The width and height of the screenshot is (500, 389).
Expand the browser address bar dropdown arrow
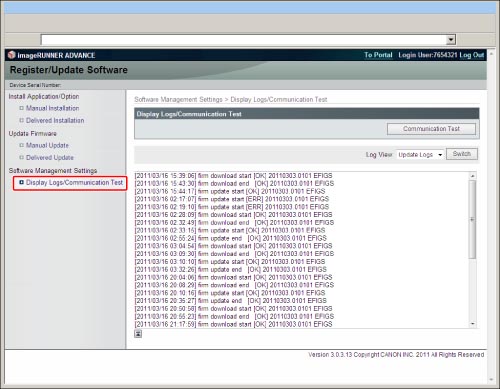451,40
